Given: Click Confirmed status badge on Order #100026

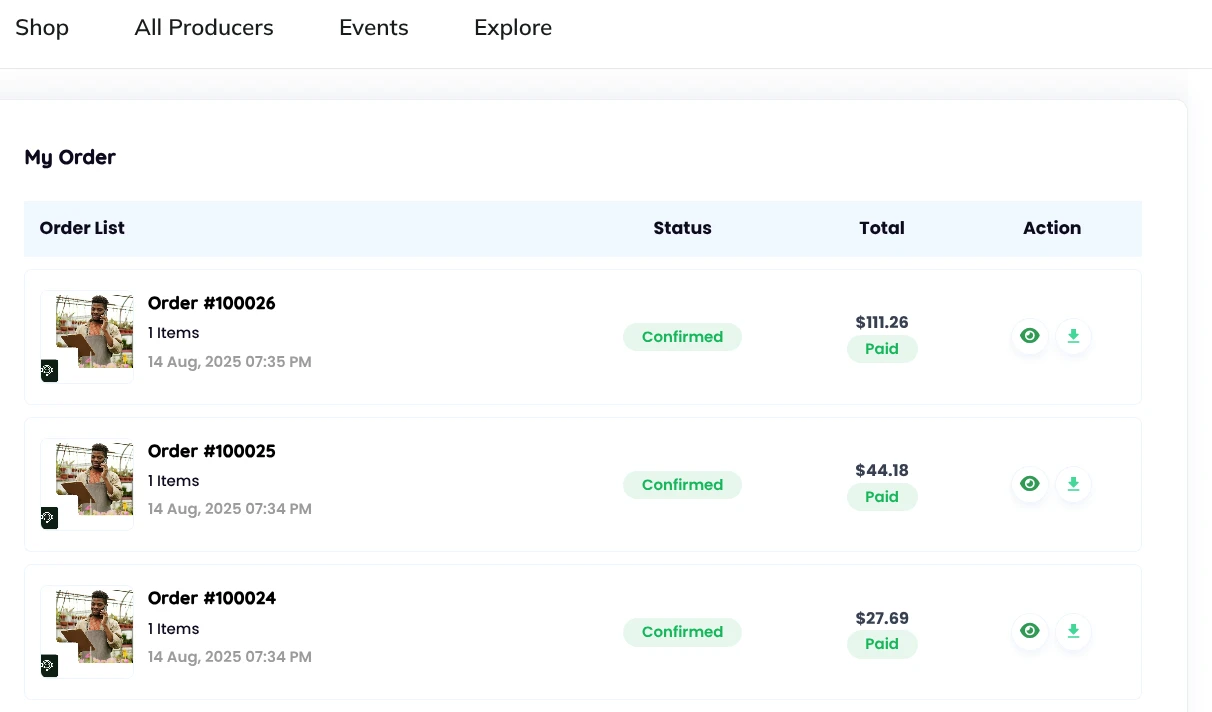Looking at the screenshot, I should pos(682,337).
